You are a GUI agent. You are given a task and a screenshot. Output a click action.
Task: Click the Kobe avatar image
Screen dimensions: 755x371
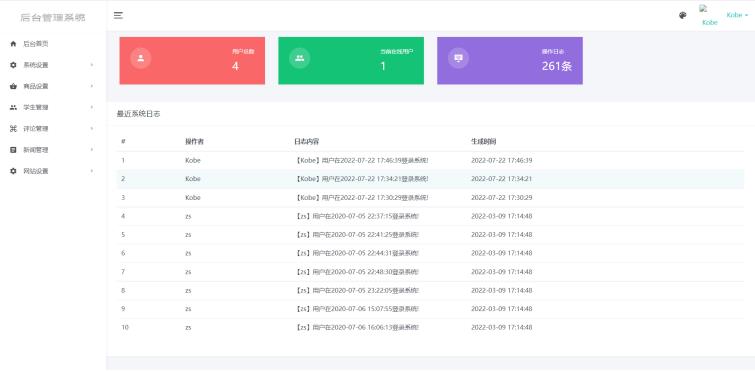[x=709, y=15]
